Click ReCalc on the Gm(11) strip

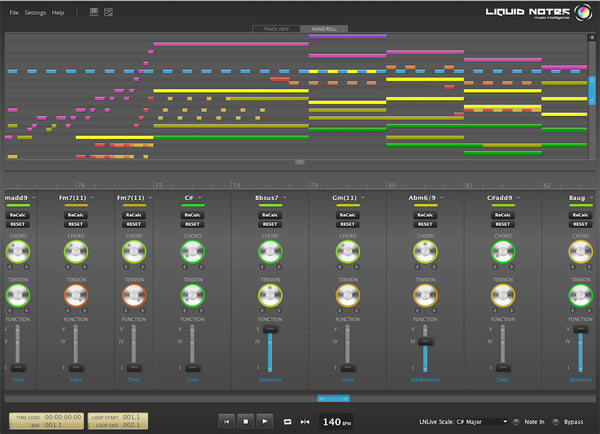[x=346, y=215]
